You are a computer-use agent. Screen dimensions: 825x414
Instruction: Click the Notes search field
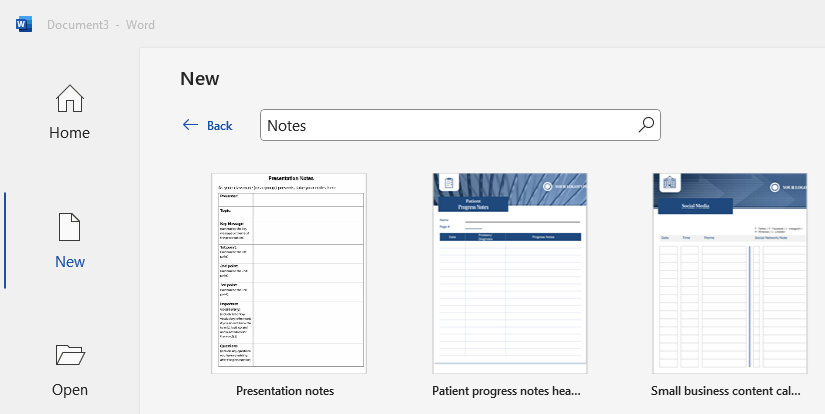pyautogui.click(x=460, y=125)
